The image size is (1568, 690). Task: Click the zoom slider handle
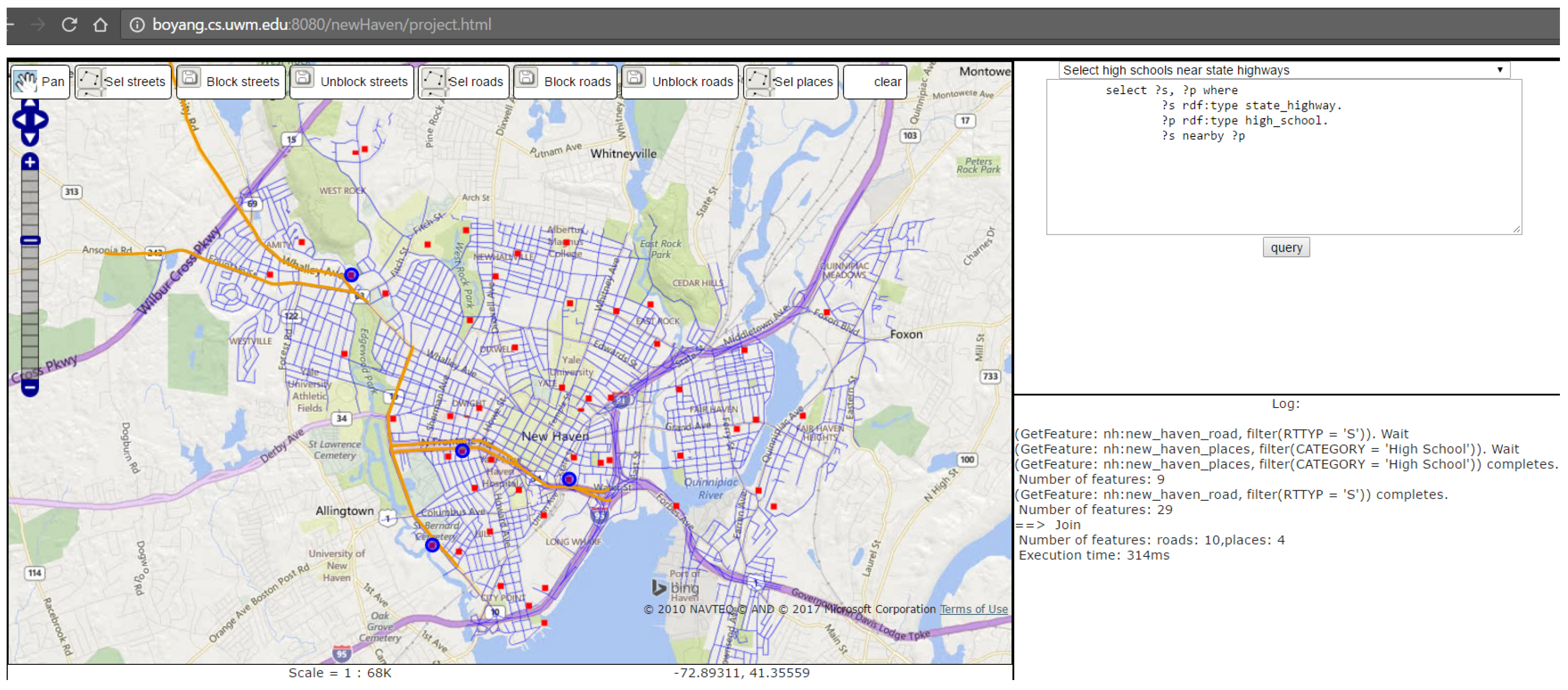pyautogui.click(x=30, y=240)
